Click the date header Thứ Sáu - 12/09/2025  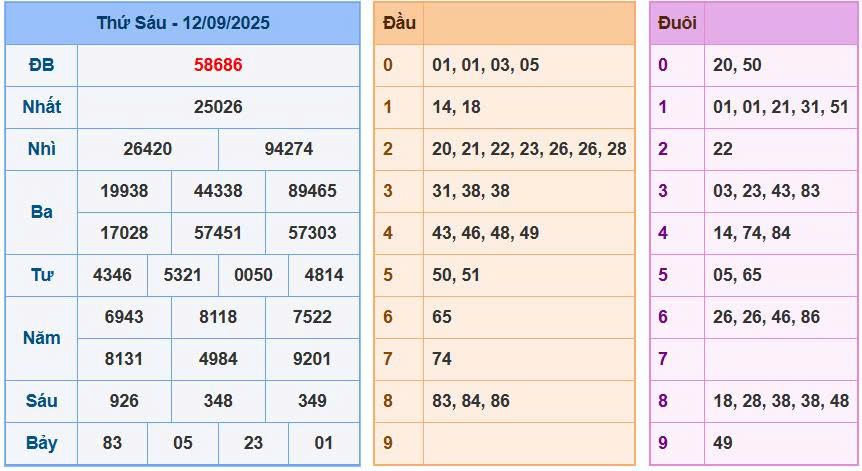(183, 23)
